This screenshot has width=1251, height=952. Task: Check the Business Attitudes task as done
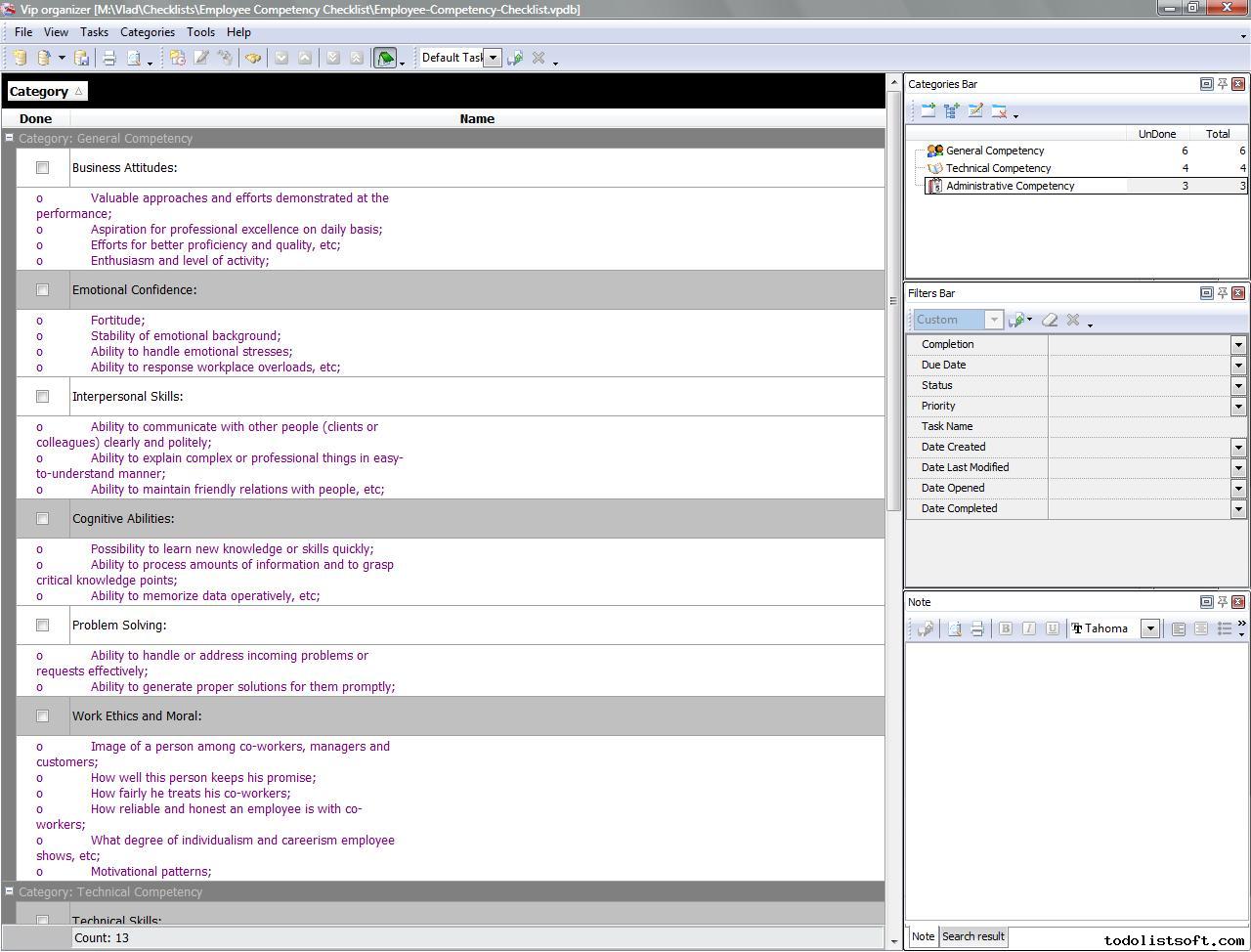point(42,168)
